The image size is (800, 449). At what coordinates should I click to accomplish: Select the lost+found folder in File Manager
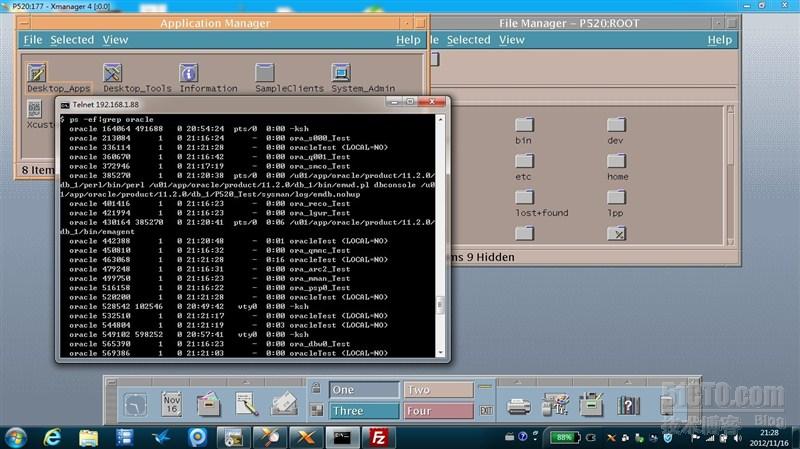[524, 197]
